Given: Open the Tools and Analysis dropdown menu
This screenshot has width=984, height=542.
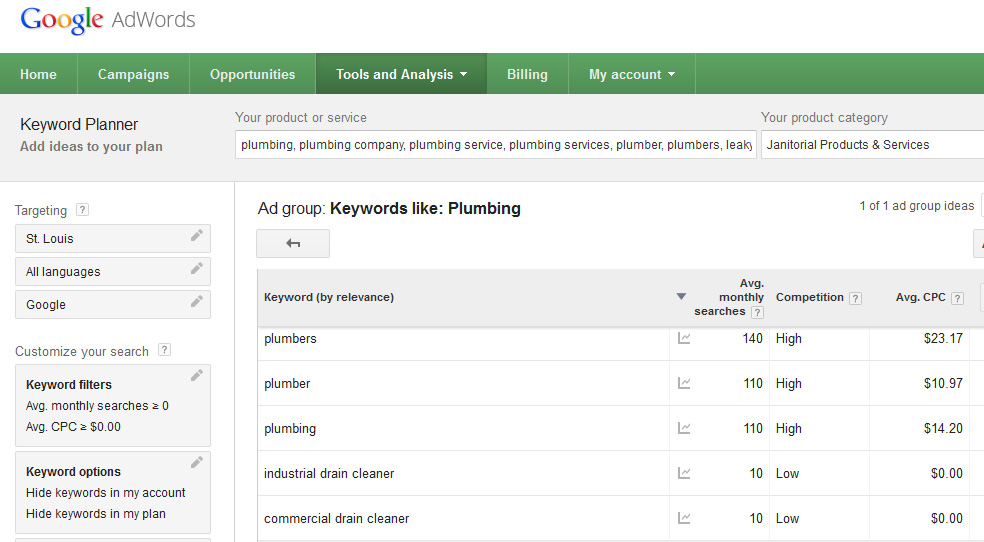Looking at the screenshot, I should 401,74.
